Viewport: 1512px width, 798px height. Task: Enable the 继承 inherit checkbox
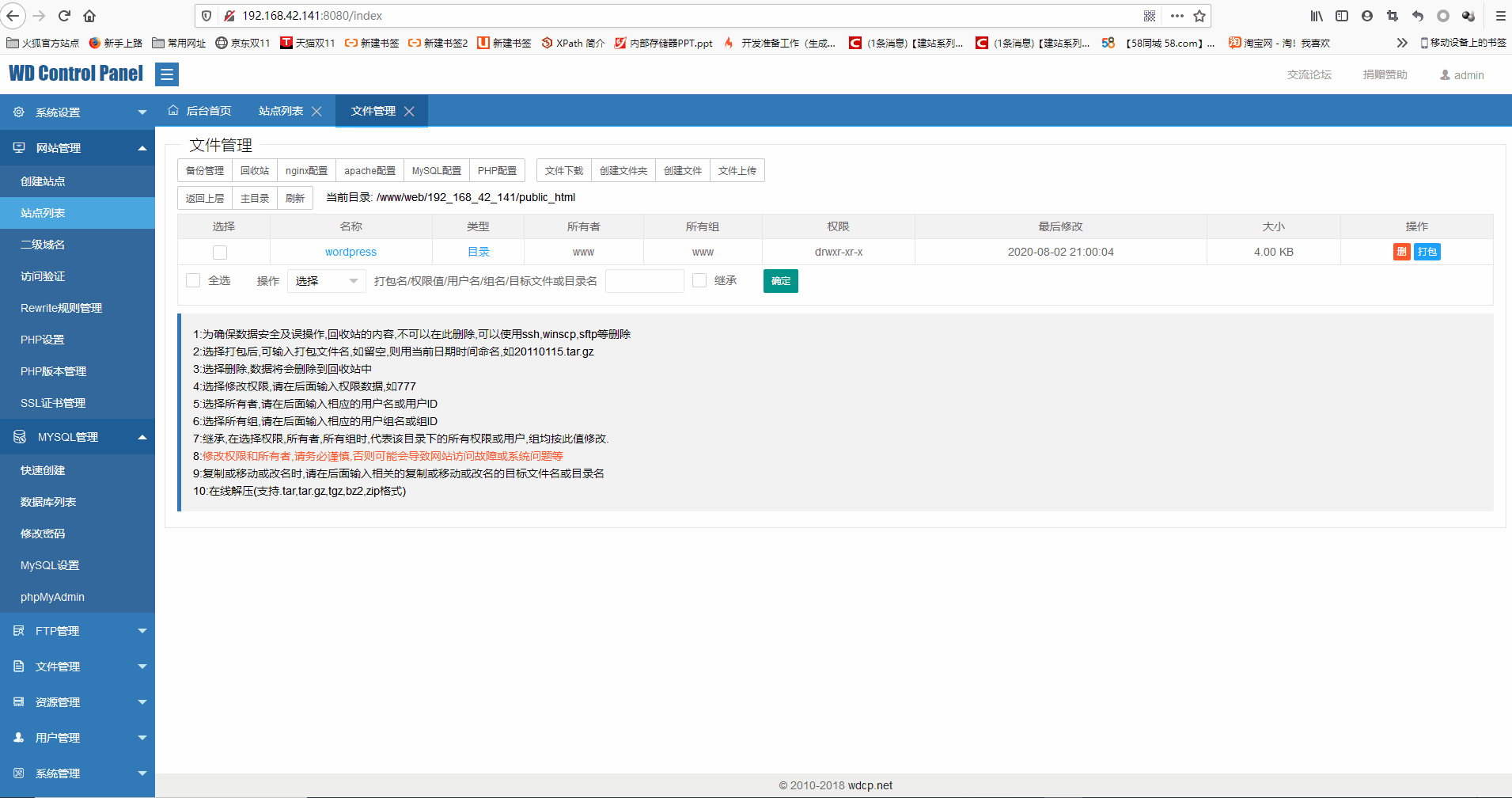pos(699,280)
